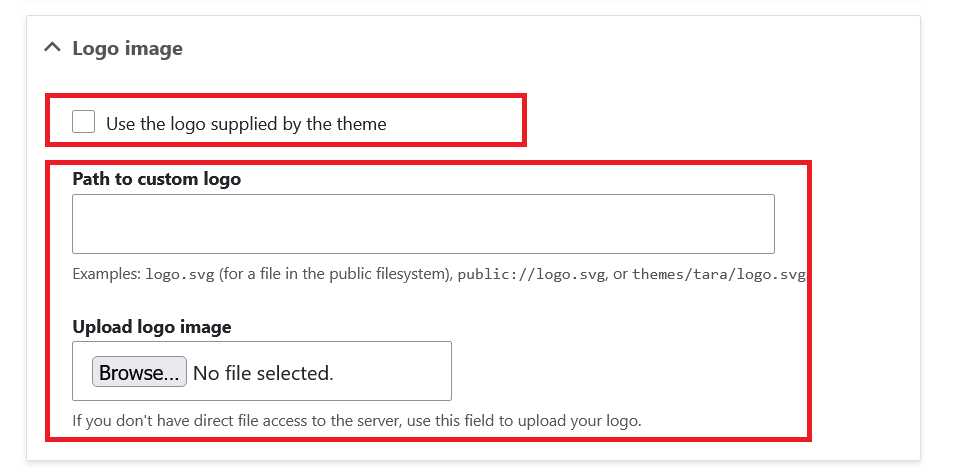Collapse the Logo image section chevron
The height and width of the screenshot is (473, 958).
point(53,47)
